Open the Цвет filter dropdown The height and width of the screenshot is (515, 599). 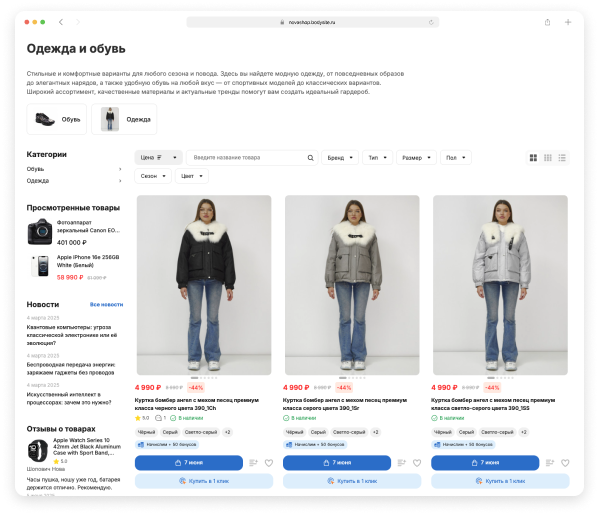(191, 176)
